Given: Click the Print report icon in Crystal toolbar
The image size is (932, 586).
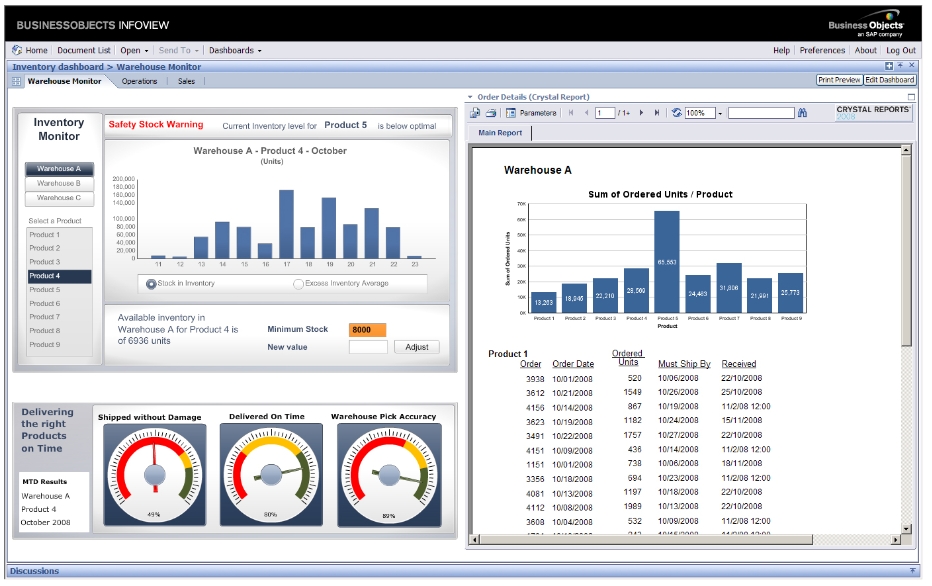Looking at the screenshot, I should [491, 112].
